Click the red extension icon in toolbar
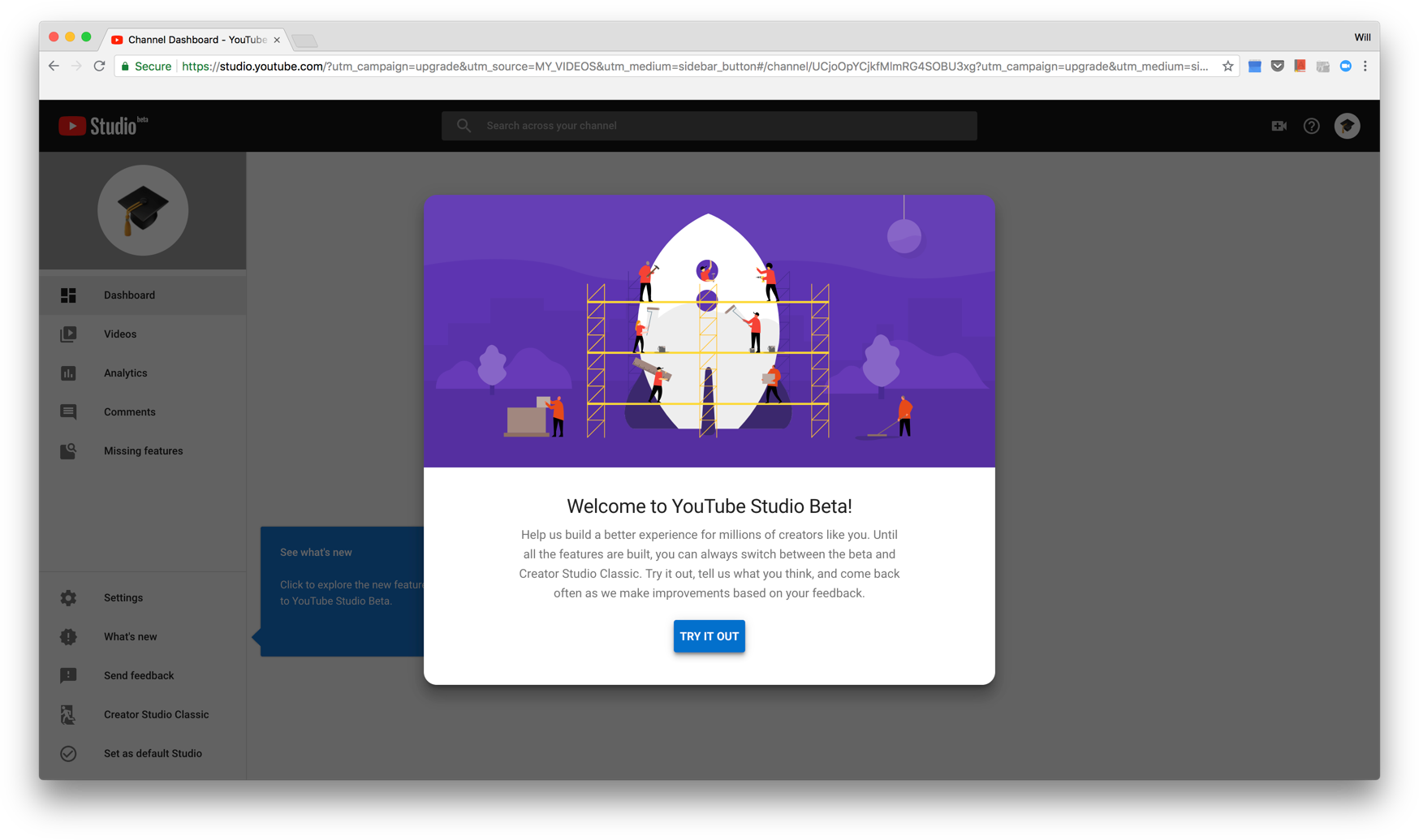Viewport: 1419px width, 840px height. (x=1300, y=67)
